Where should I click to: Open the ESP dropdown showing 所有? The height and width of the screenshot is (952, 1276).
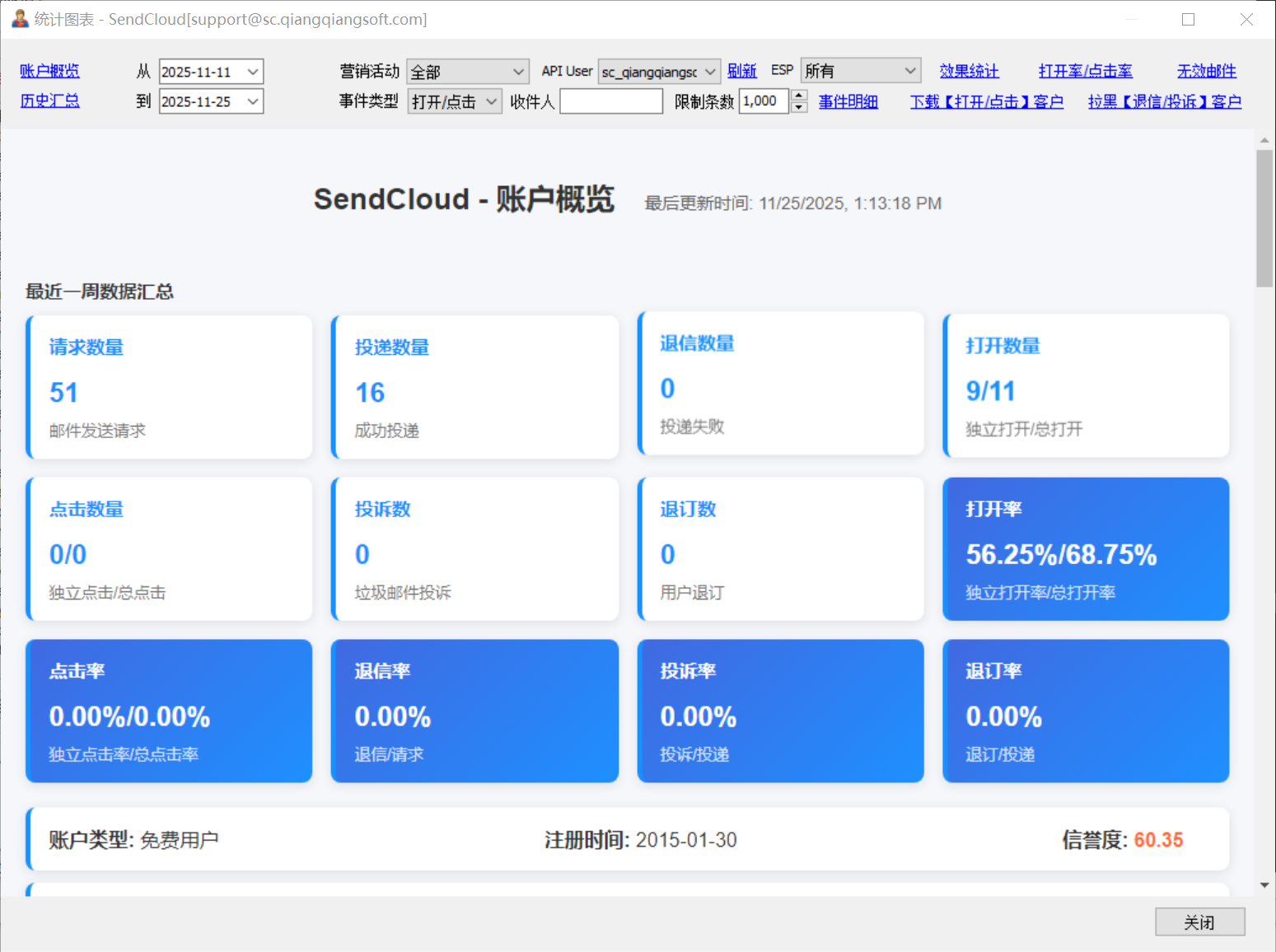pyautogui.click(x=909, y=72)
